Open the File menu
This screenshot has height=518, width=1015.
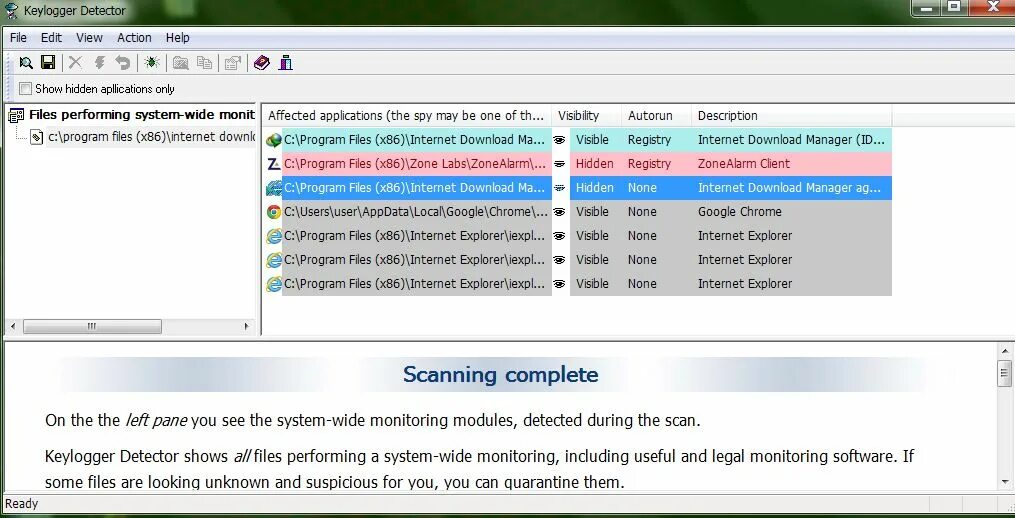tap(18, 38)
